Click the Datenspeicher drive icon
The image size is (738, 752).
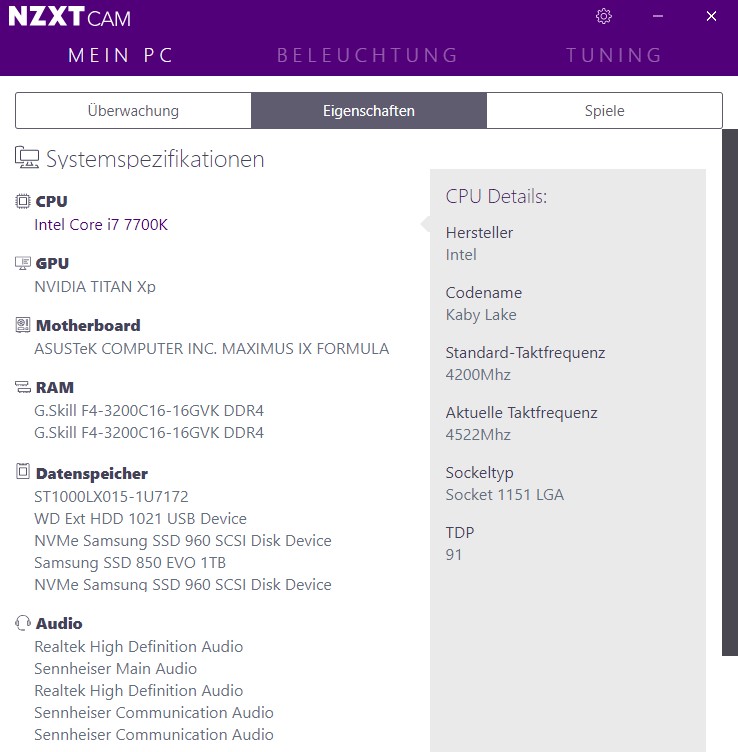coord(23,471)
